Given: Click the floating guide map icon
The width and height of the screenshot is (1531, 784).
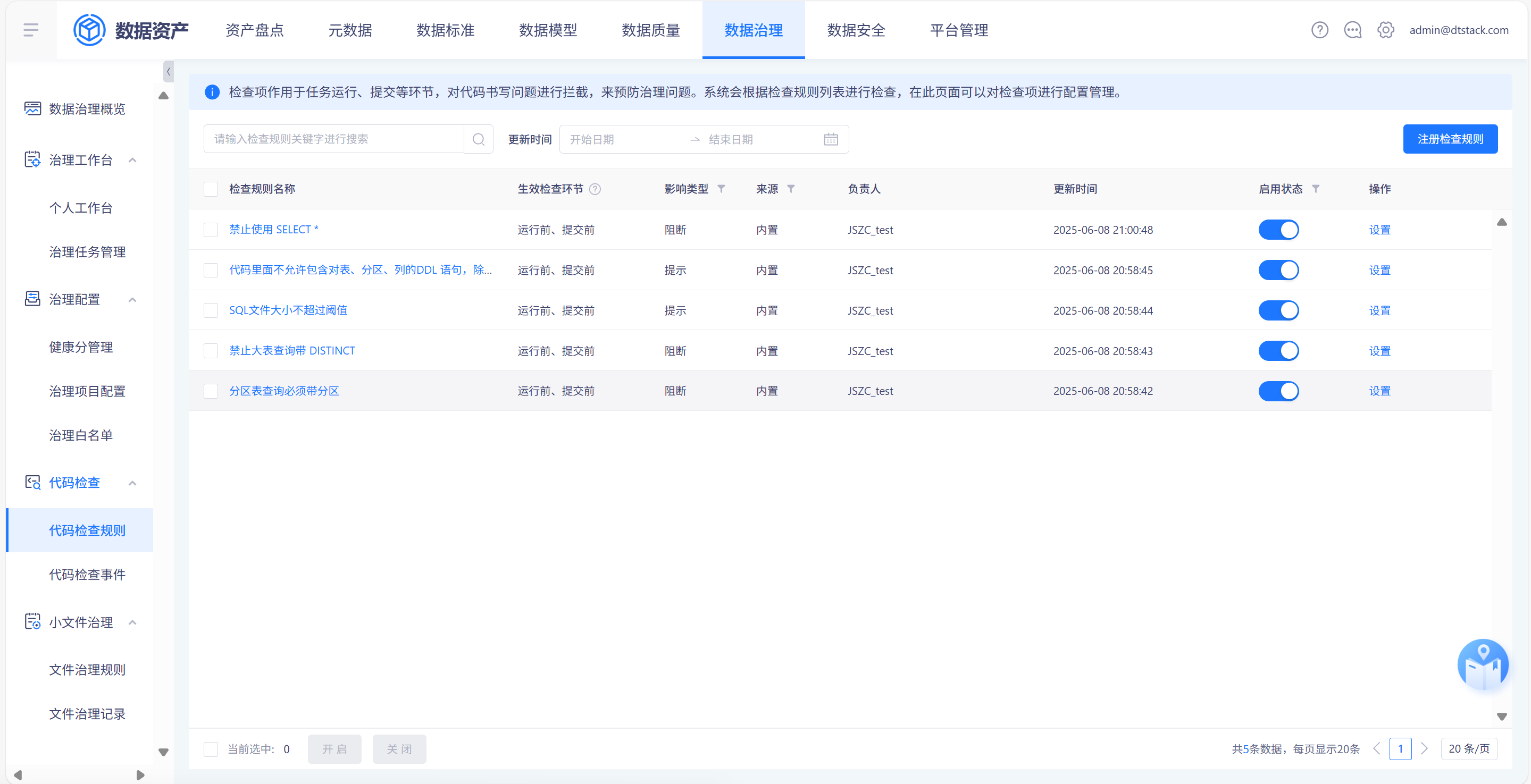Looking at the screenshot, I should click(x=1483, y=664).
